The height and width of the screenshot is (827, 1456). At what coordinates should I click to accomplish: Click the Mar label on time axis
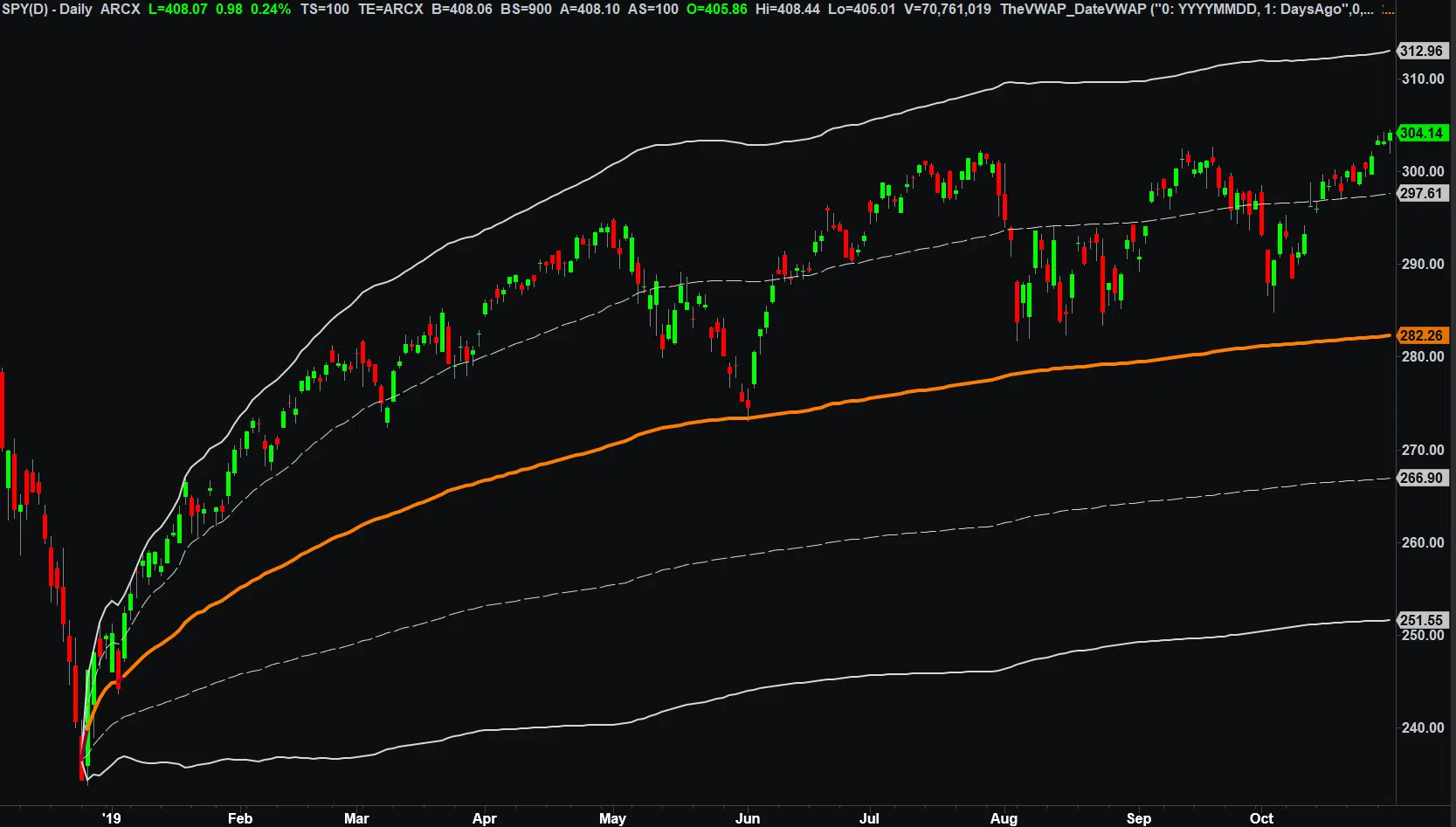pos(356,818)
